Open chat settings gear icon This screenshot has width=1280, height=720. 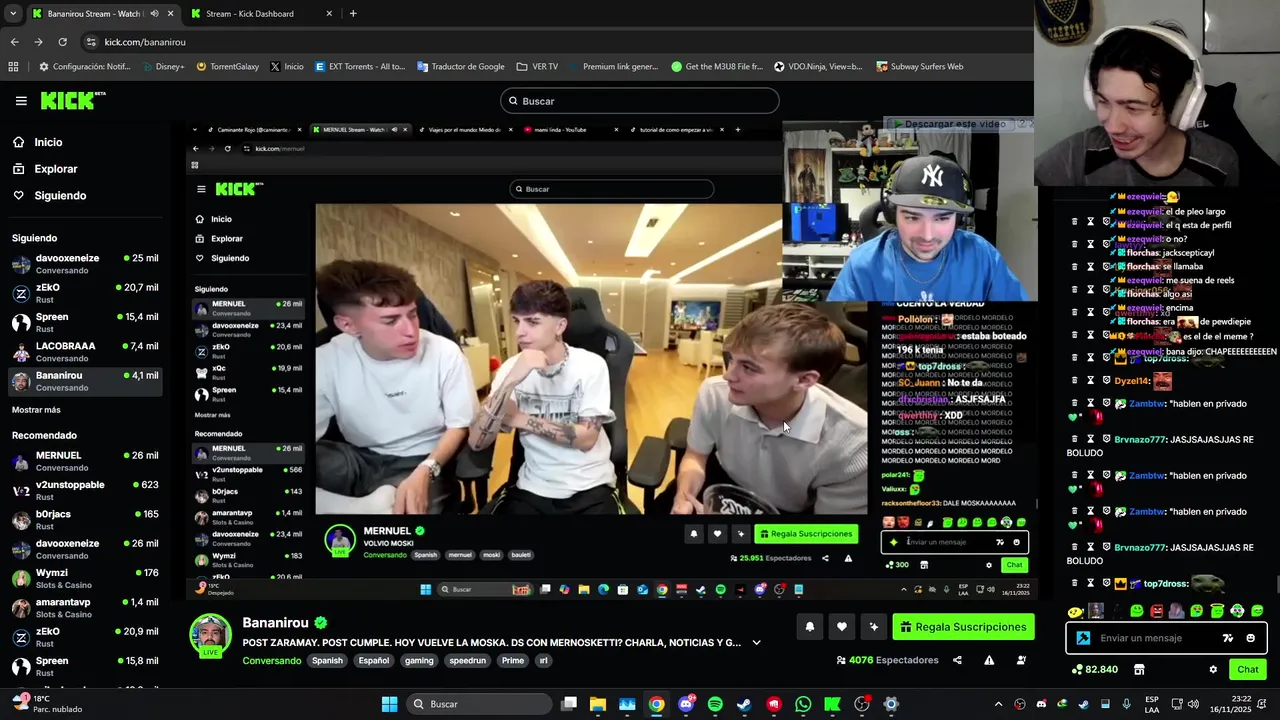pyautogui.click(x=1213, y=669)
